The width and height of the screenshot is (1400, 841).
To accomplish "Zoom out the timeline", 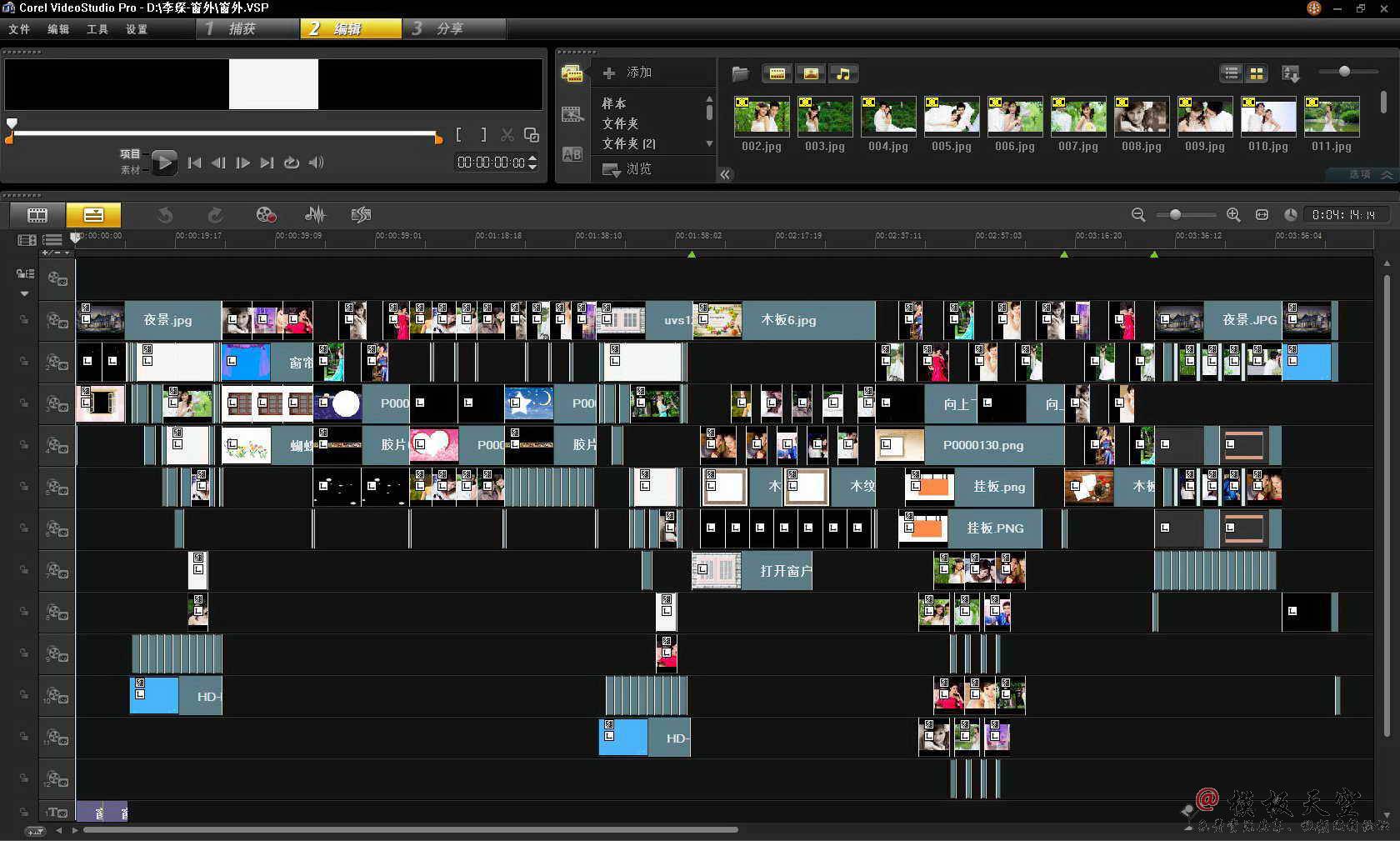I will tap(1138, 215).
